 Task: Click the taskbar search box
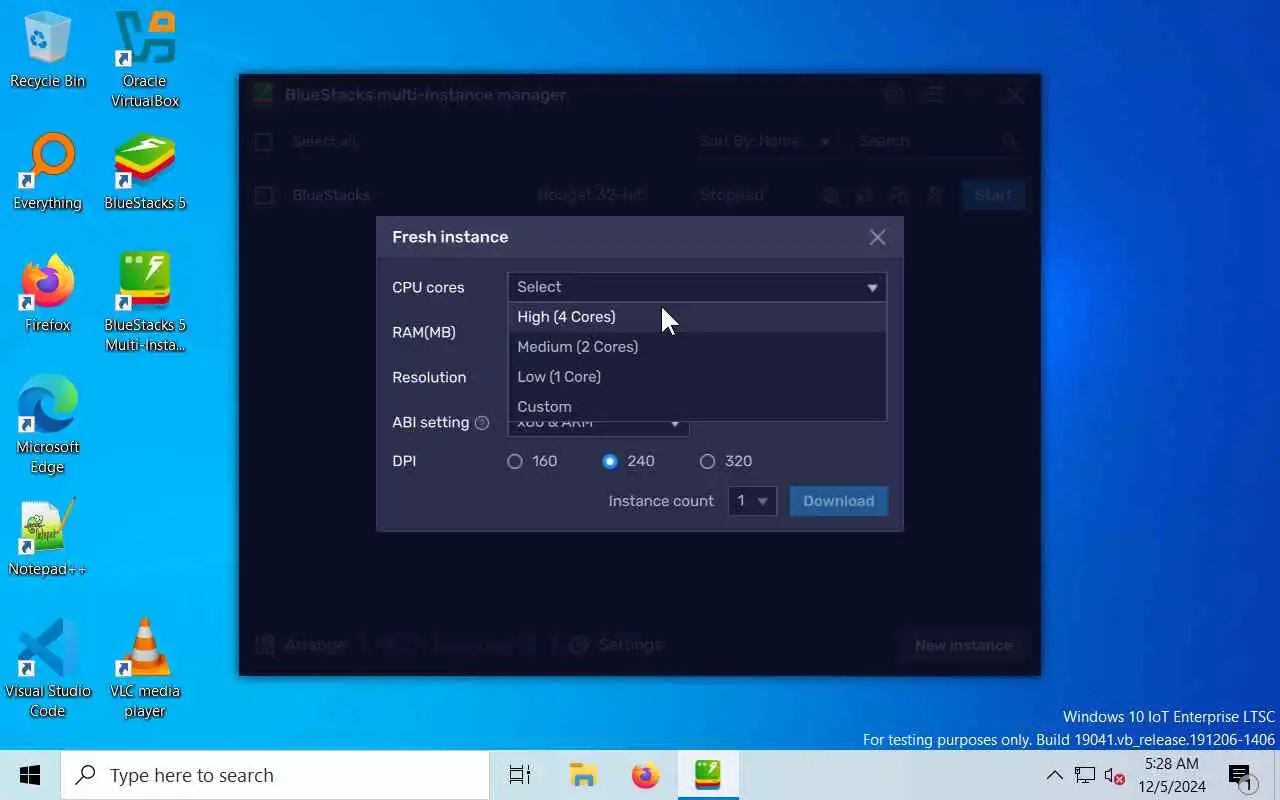pyautogui.click(x=275, y=775)
